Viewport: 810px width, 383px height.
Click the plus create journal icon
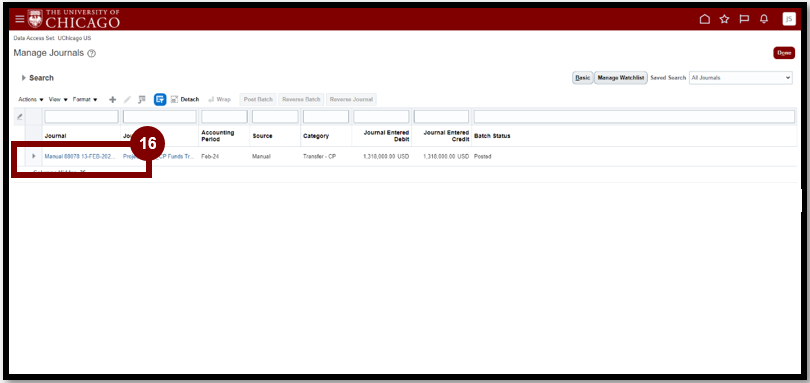[113, 99]
